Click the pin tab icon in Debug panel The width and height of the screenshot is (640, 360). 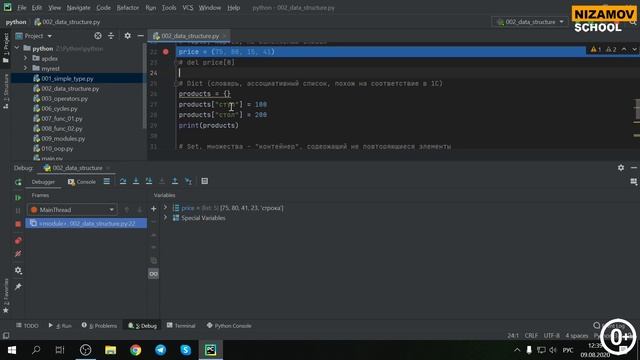(x=18, y=287)
